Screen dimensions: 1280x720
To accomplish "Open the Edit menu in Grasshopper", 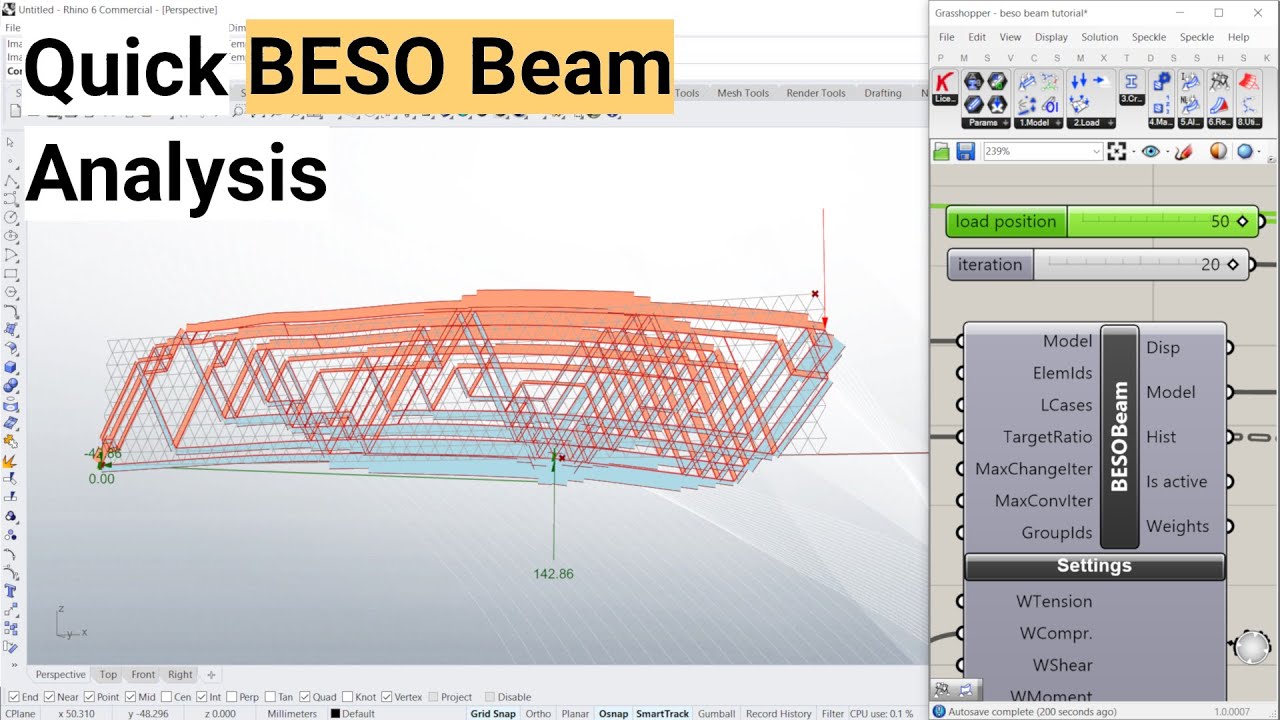I will pyautogui.click(x=977, y=37).
